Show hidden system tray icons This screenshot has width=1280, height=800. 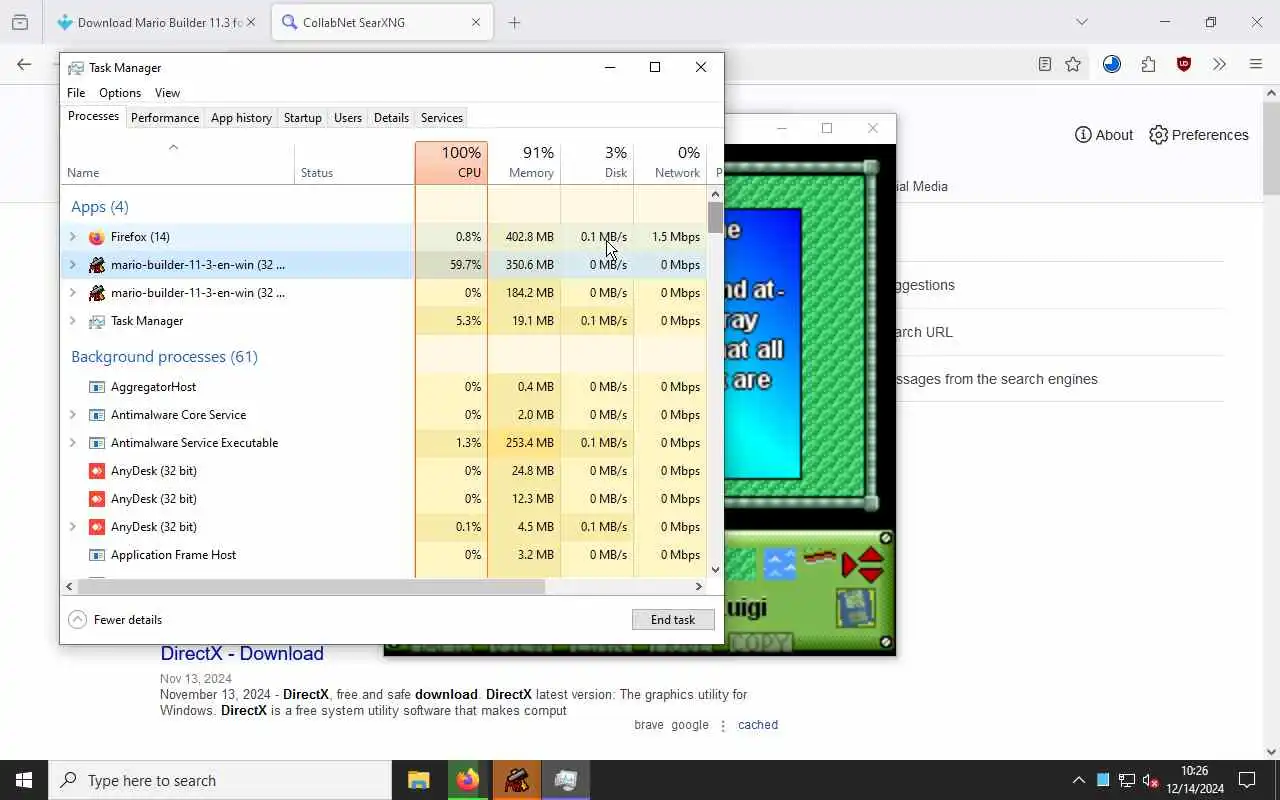(1078, 780)
